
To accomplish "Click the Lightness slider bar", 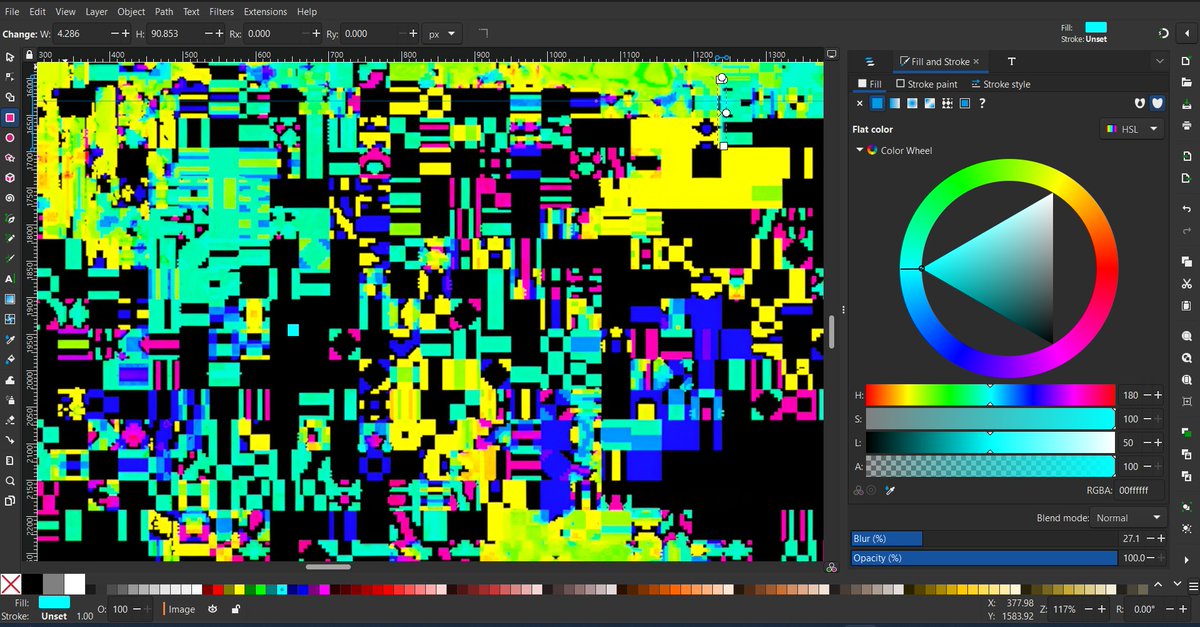I will click(x=990, y=442).
